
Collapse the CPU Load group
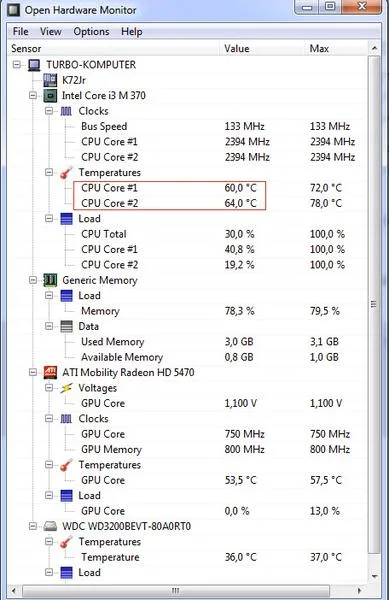49,218
